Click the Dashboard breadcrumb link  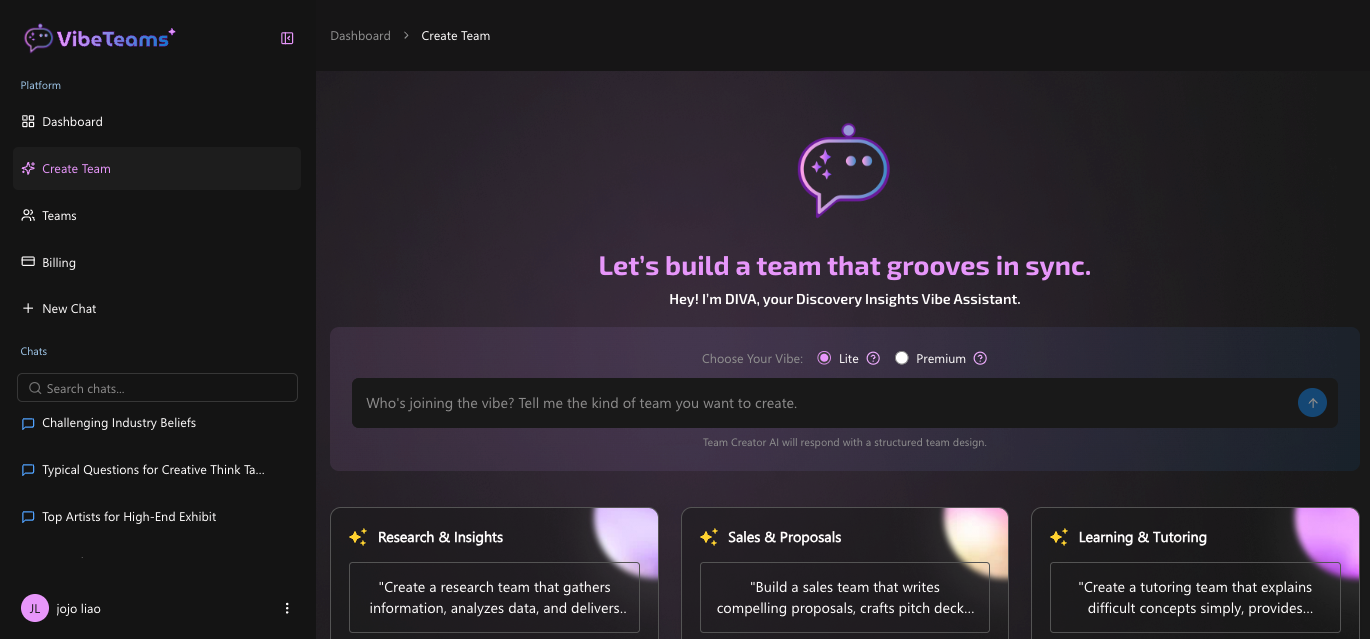[x=360, y=35]
